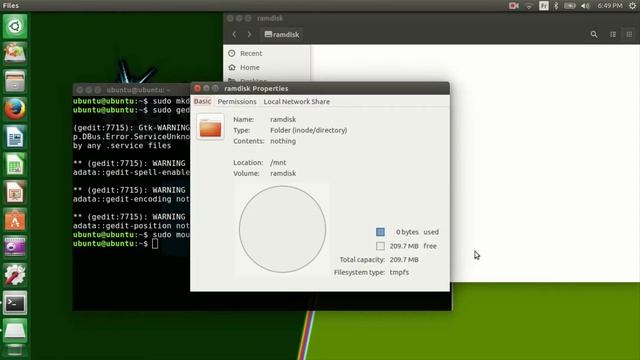Select the Terminal launcher icon
640x360 pixels.
point(15,302)
